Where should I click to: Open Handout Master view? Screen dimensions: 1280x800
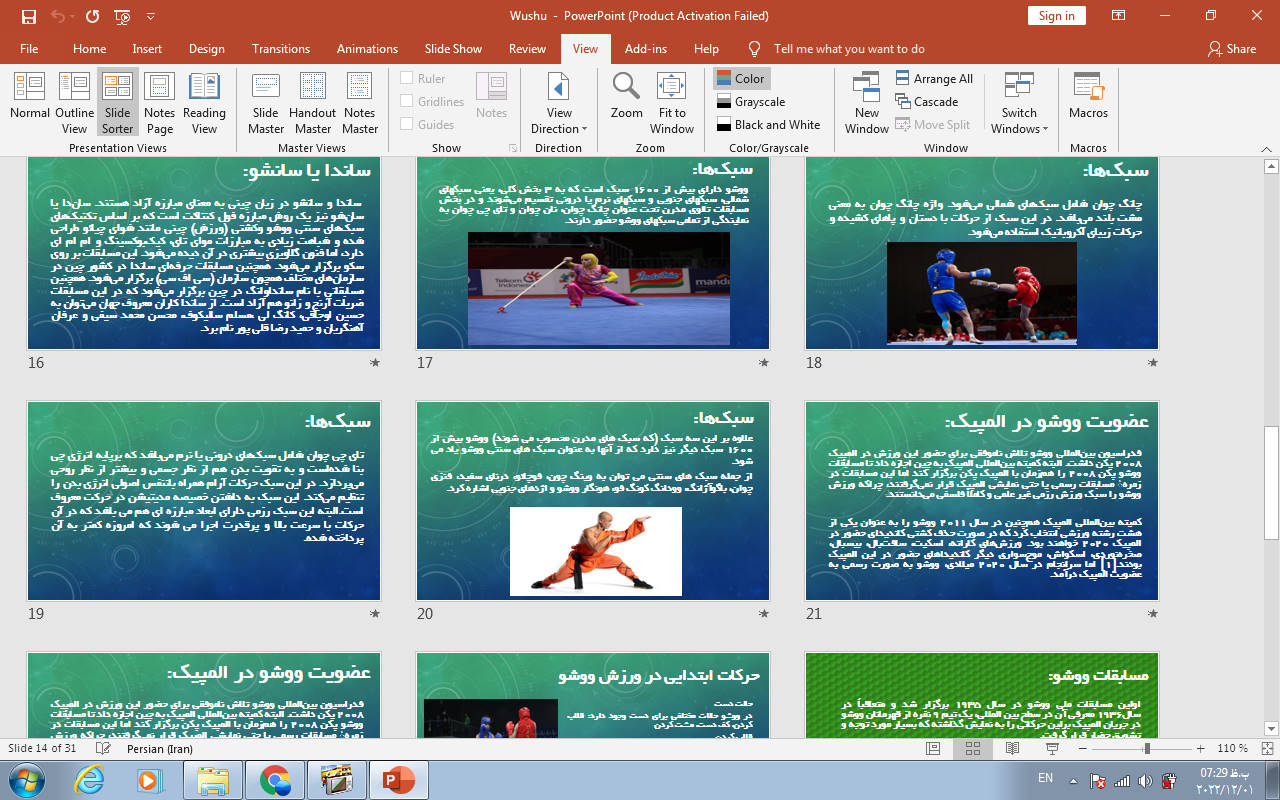point(313,101)
